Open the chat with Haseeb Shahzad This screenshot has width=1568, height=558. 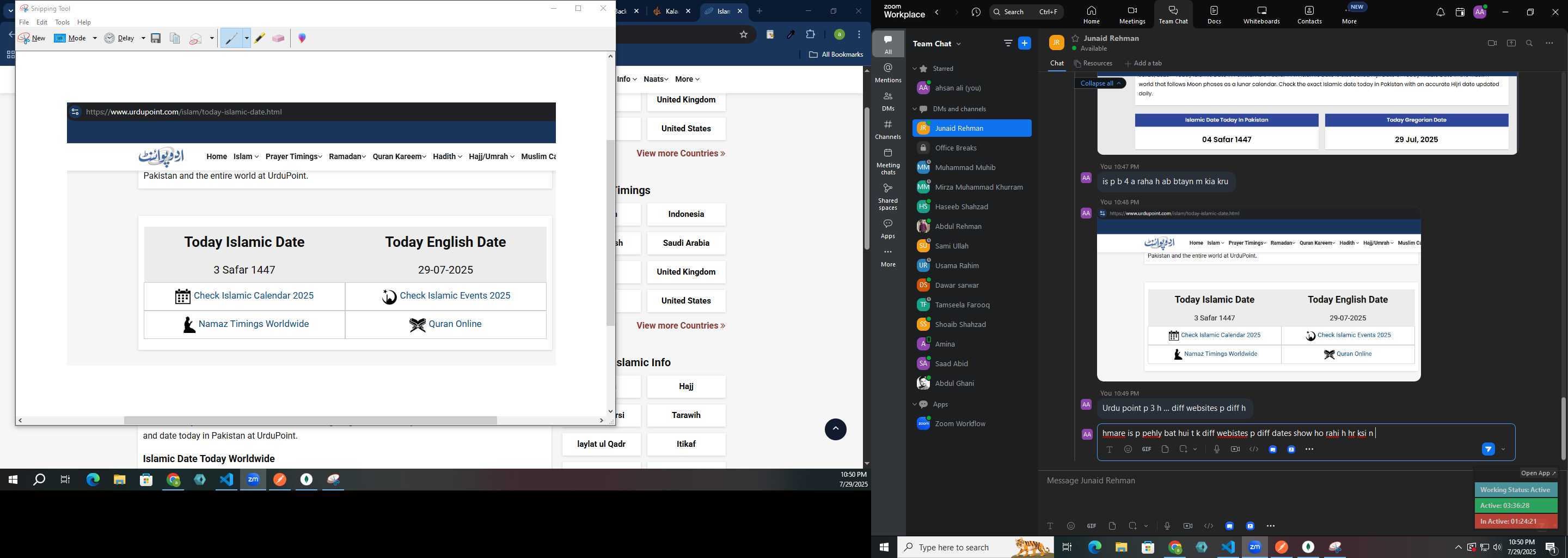click(972, 207)
